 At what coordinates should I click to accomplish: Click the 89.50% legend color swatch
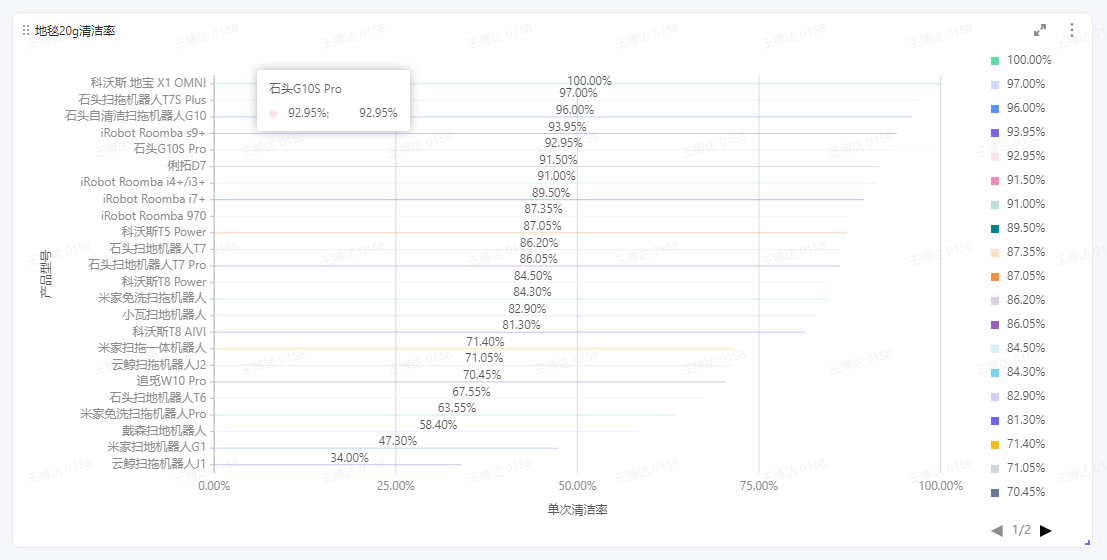coord(995,228)
